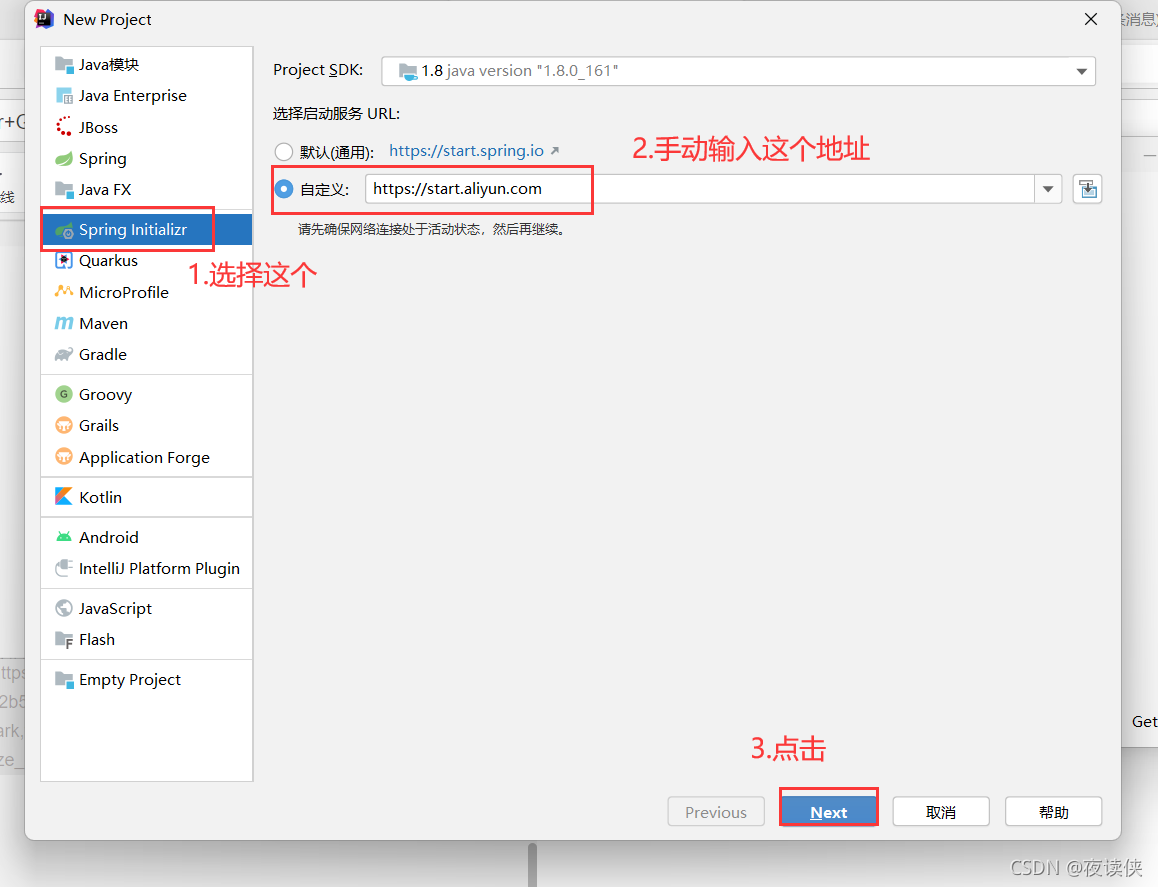
Task: Select the 默认(通用) radio button
Action: [284, 152]
